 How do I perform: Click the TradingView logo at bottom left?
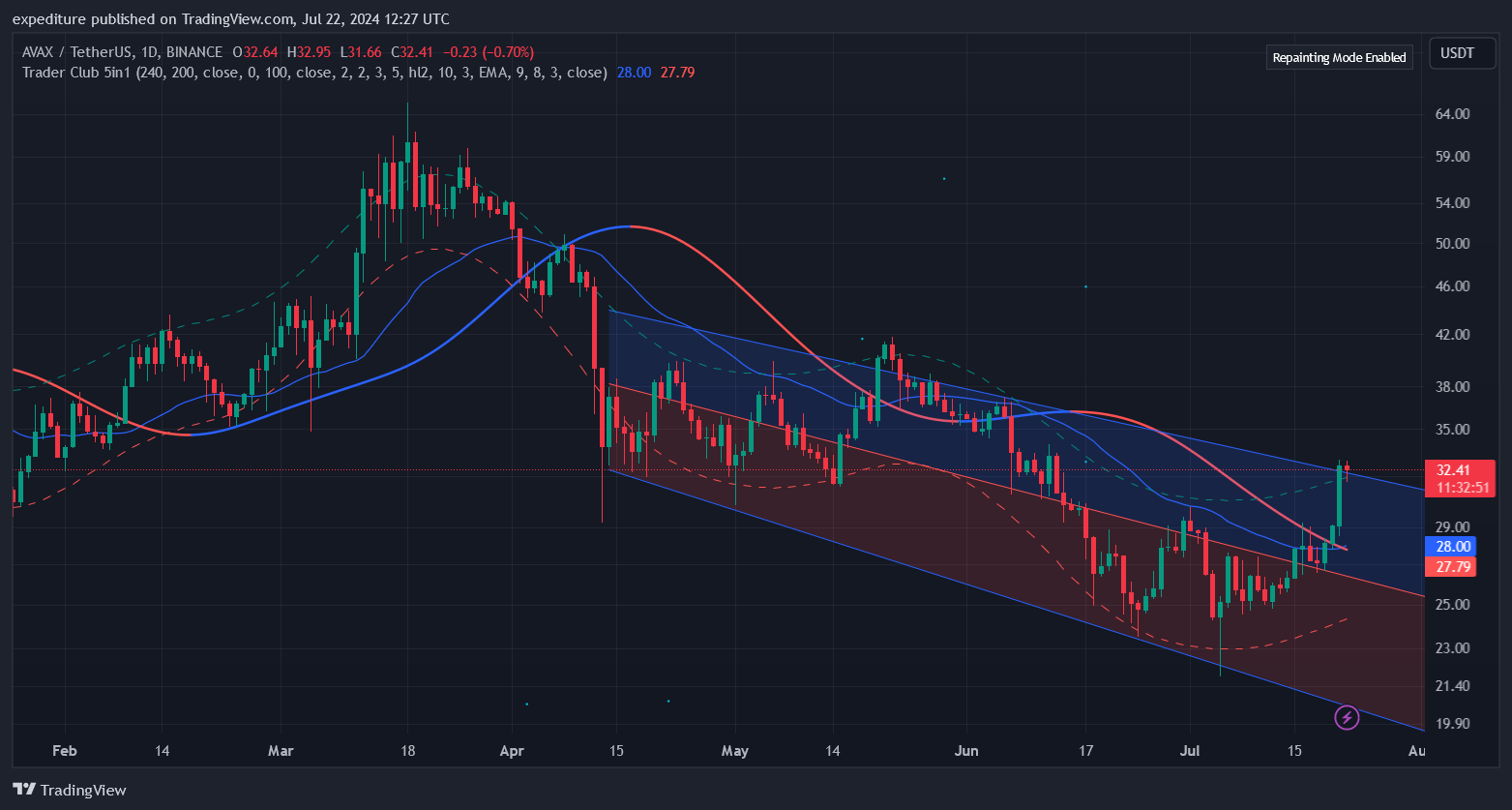click(70, 790)
